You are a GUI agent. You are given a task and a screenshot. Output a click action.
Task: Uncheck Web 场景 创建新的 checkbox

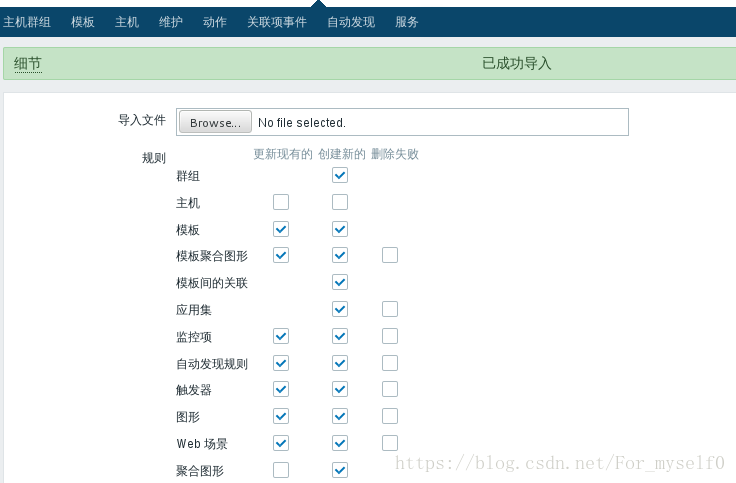[340, 443]
